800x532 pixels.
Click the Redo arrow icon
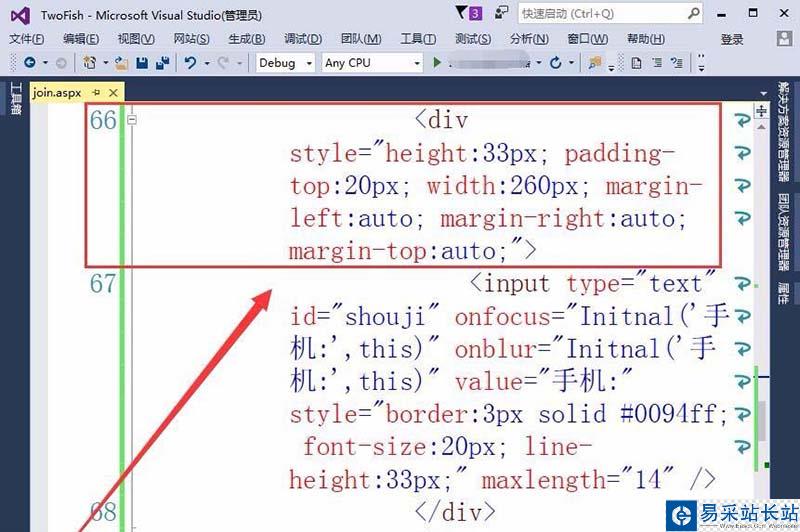223,63
